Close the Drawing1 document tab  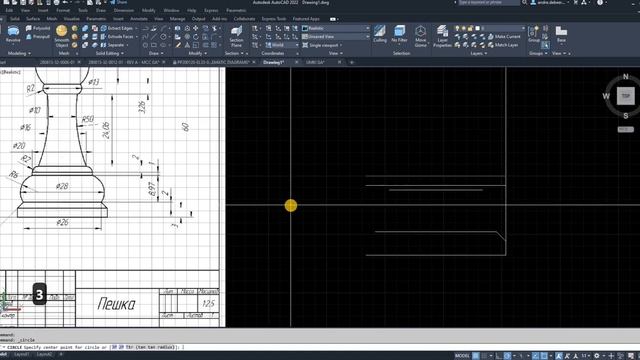click(x=297, y=62)
